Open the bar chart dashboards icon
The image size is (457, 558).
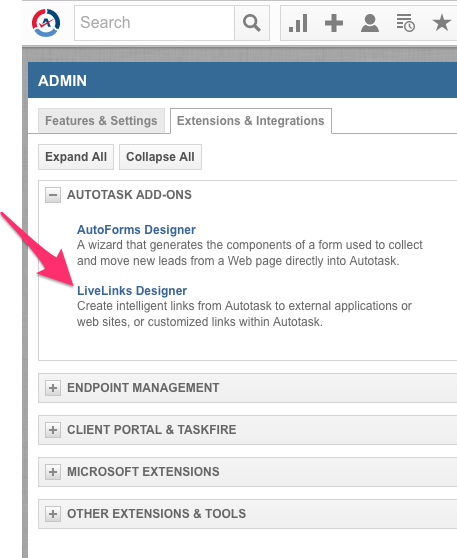coord(298,23)
